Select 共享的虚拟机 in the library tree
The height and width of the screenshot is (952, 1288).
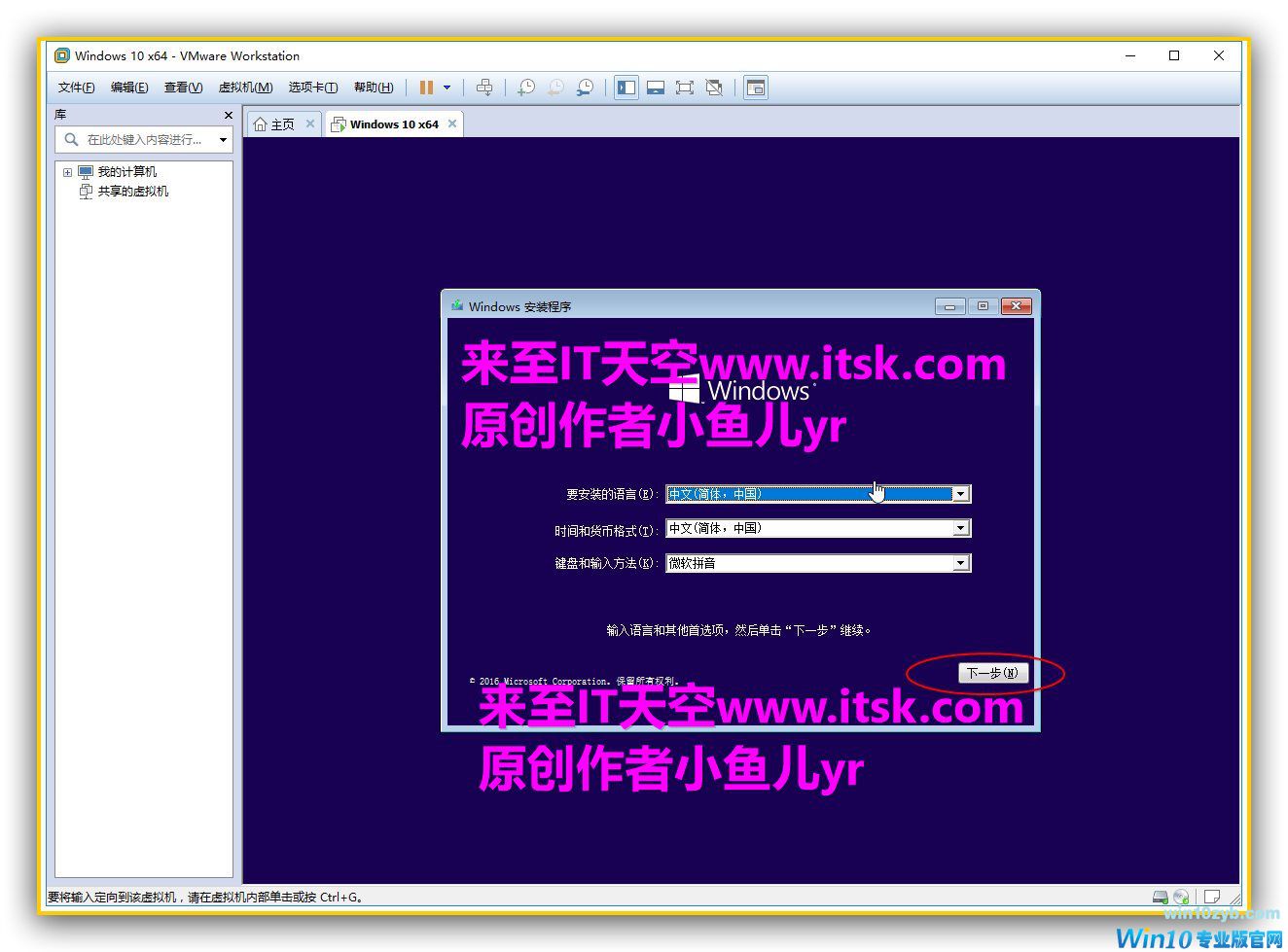[x=132, y=192]
